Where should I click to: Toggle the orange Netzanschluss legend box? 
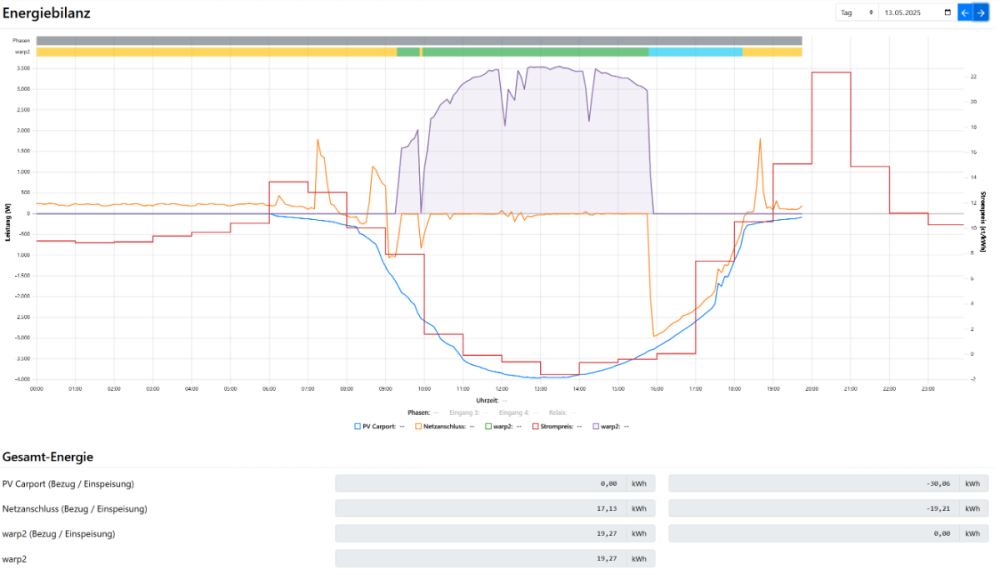[417, 426]
